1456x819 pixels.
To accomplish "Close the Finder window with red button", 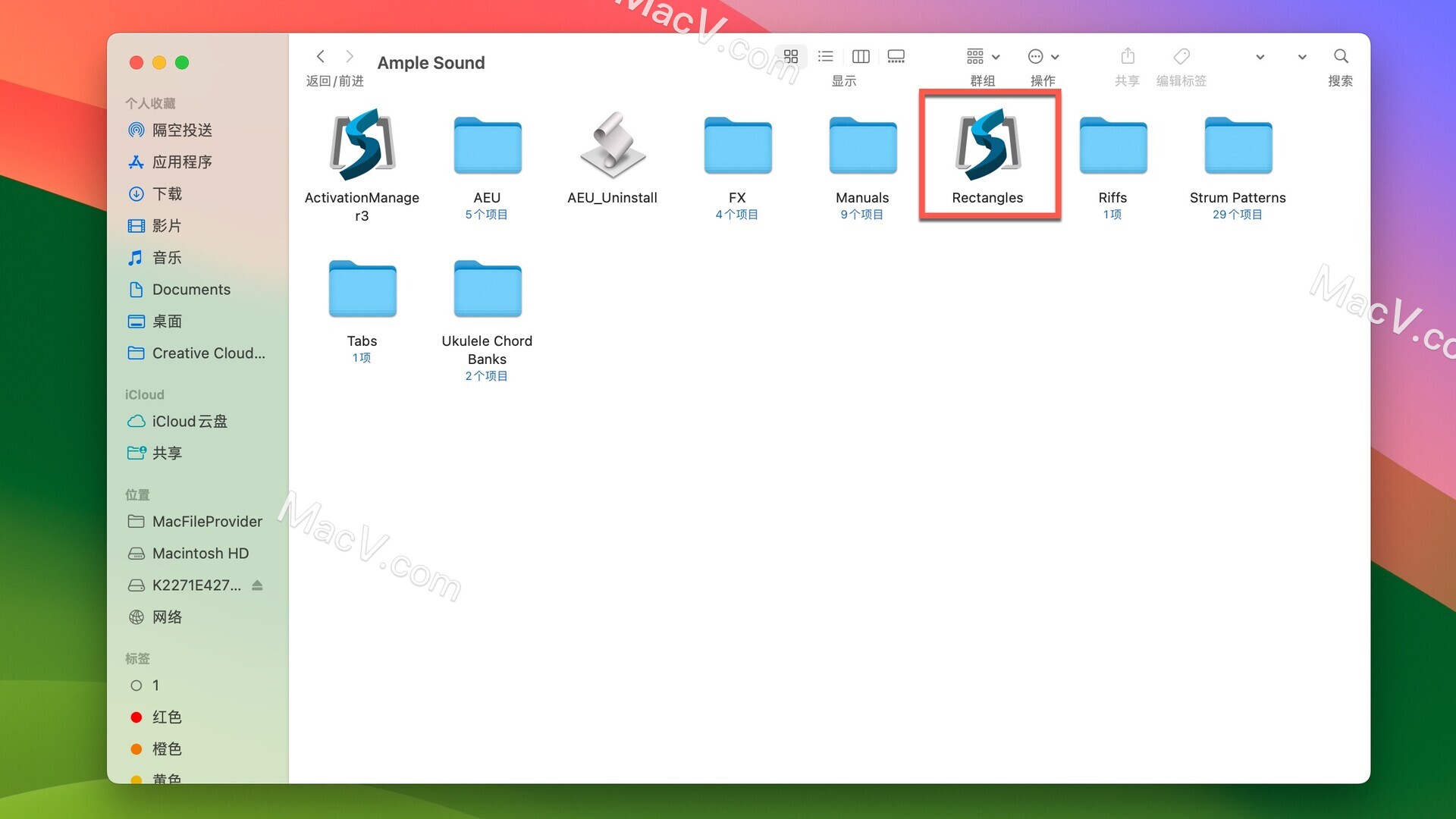I will coord(136,63).
